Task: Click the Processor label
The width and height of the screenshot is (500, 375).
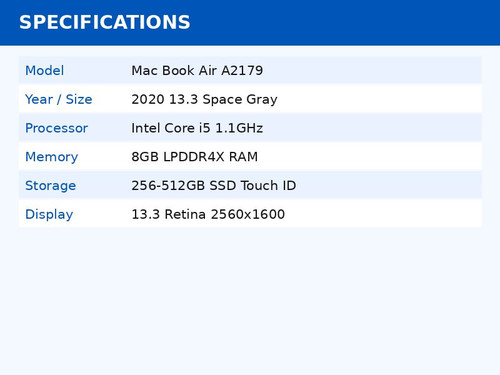Action: 57,128
